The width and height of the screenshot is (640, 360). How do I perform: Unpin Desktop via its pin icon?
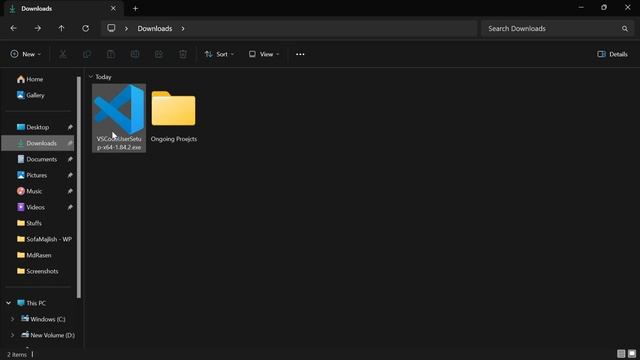click(x=70, y=127)
